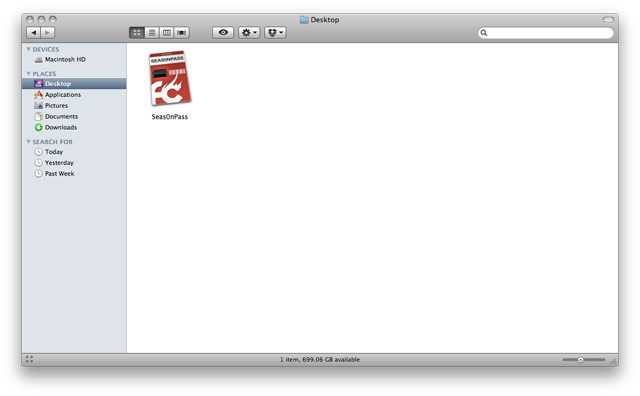Click the icon size slider
The height and width of the screenshot is (396, 640).
(584, 360)
